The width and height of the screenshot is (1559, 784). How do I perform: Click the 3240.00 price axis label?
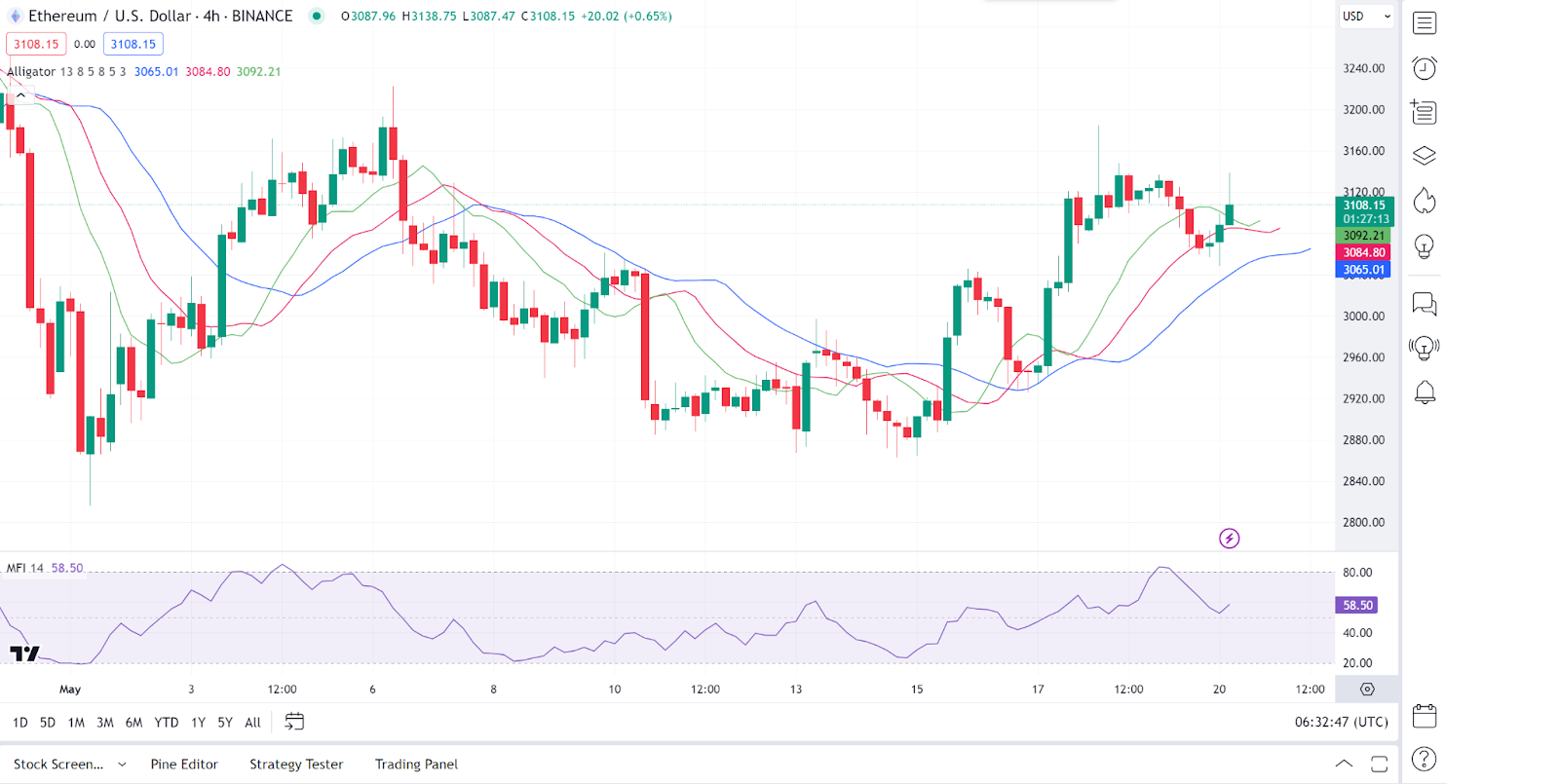pos(1363,68)
